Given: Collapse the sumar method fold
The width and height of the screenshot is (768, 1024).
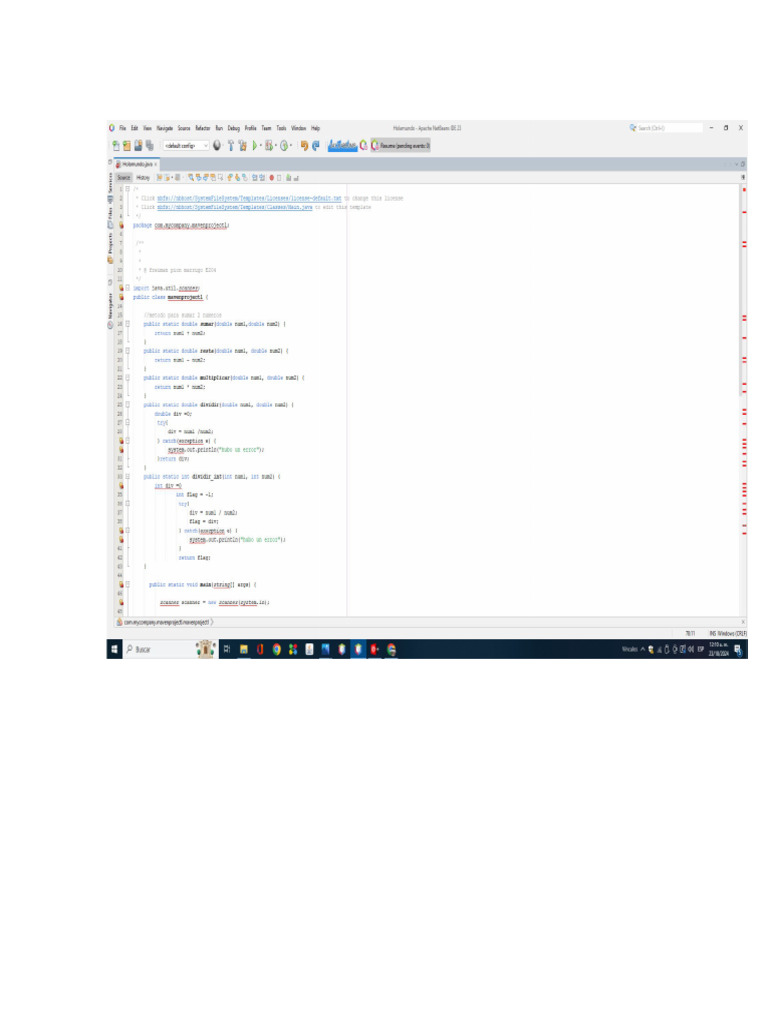Looking at the screenshot, I should click(x=127, y=324).
